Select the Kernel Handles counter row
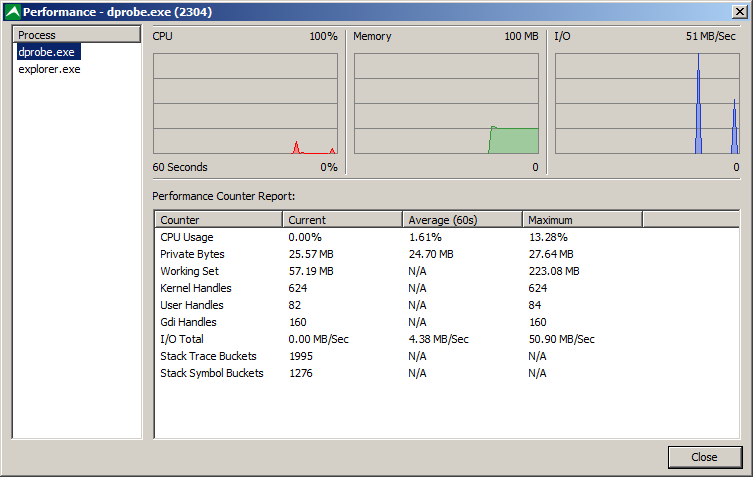Viewport: 753px width, 477px height. click(x=447, y=288)
